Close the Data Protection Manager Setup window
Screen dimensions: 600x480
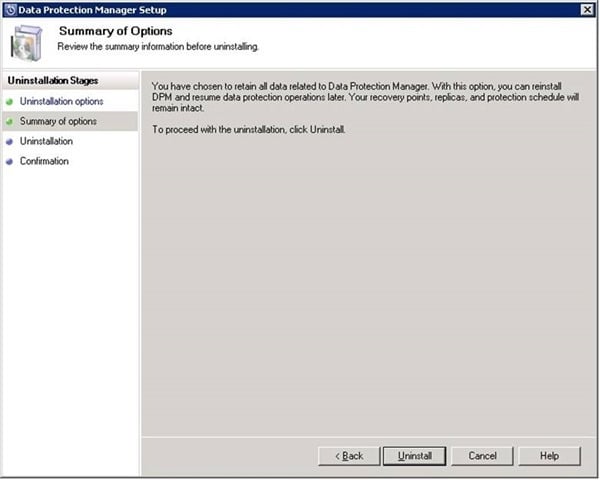(x=587, y=10)
